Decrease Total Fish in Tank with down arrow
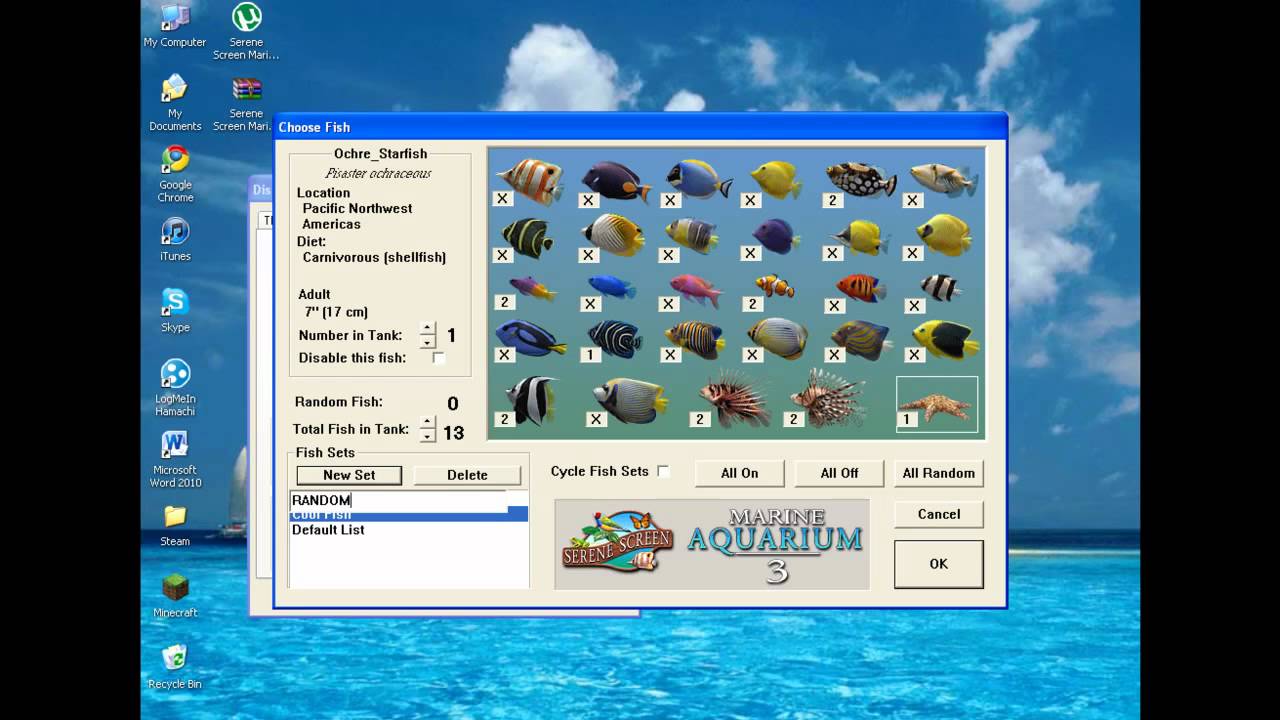 428,435
